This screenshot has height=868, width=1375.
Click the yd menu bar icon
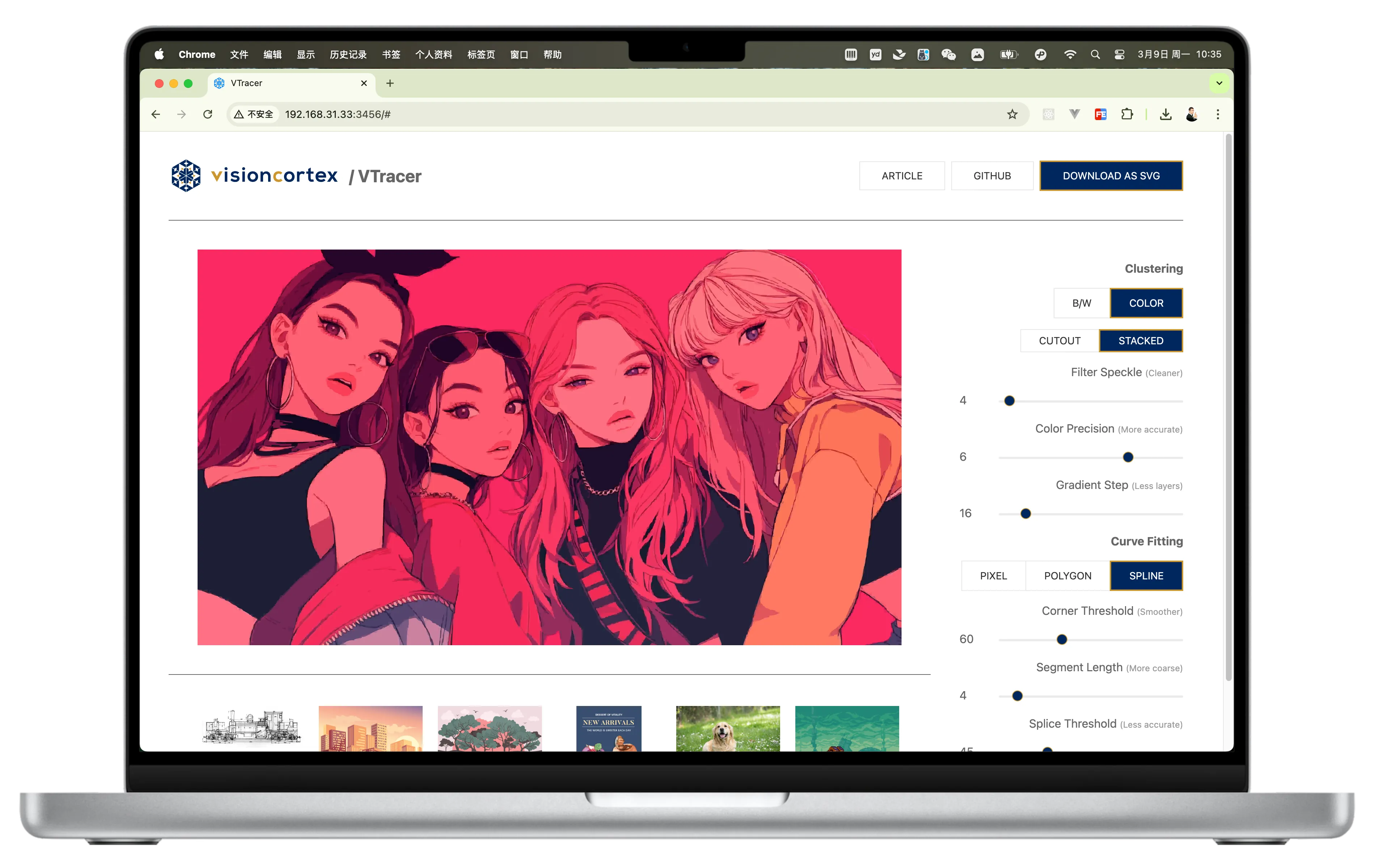tap(875, 54)
